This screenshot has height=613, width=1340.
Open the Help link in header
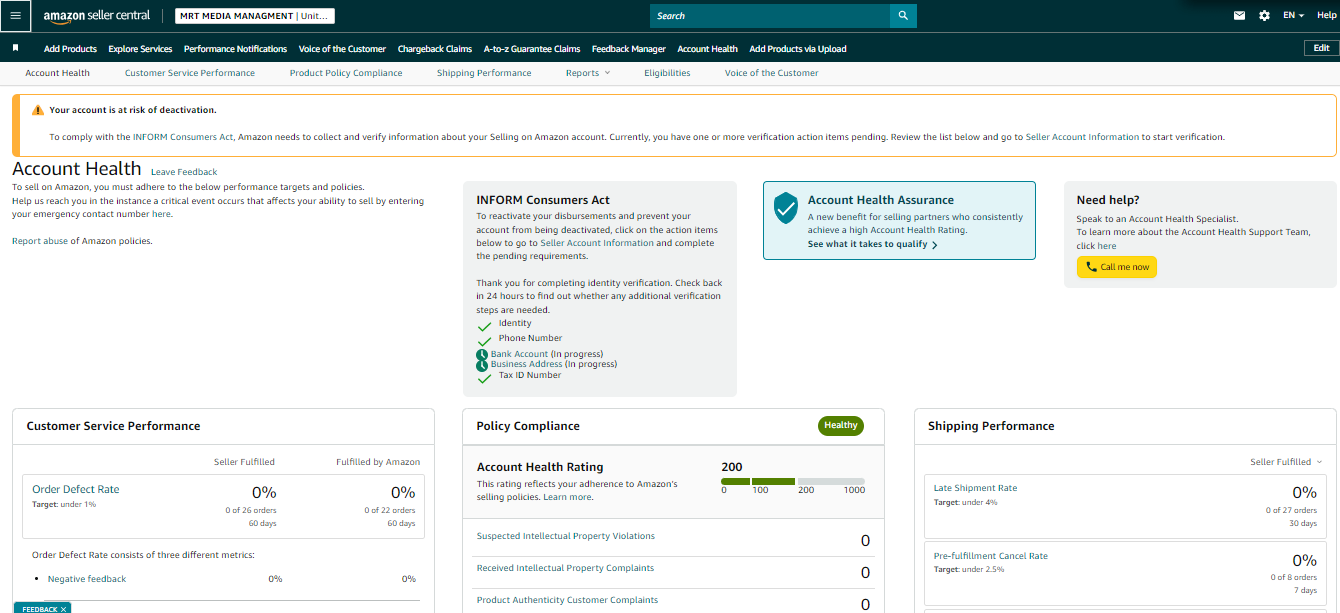(1326, 16)
